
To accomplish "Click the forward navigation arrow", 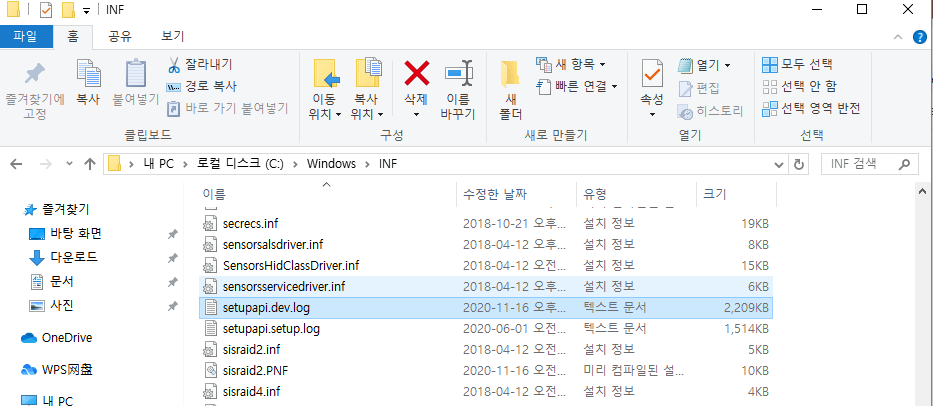I will pos(45,164).
